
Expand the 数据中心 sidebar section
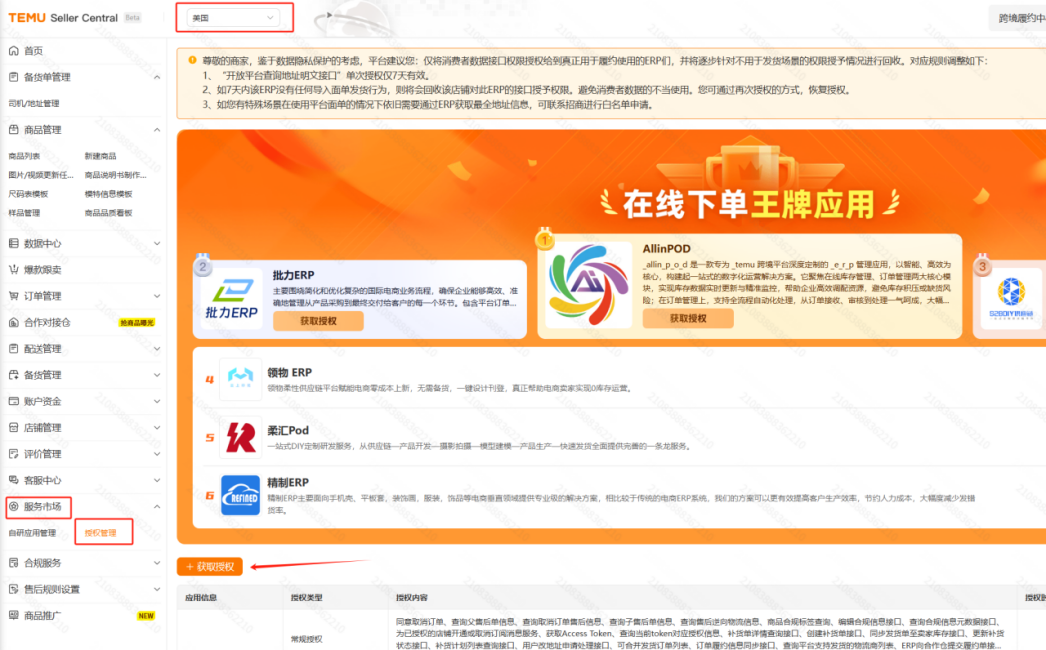(x=157, y=243)
